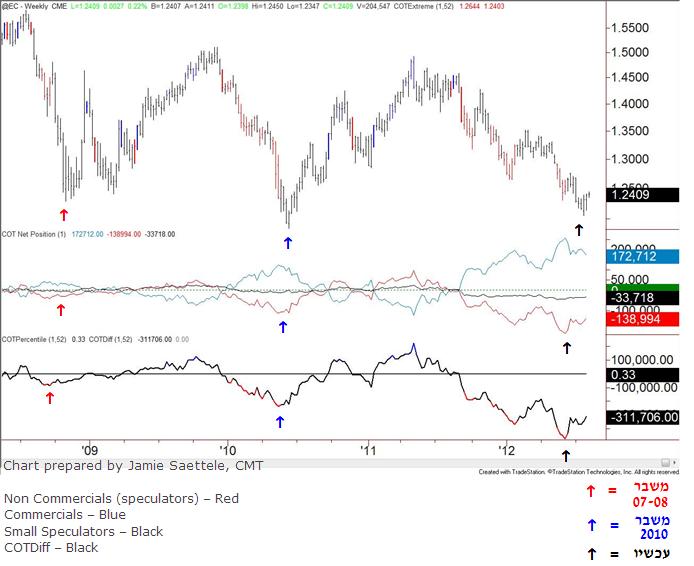Screen dimensions: 694x566
Task: Click the black arrow at the COTDiff bottom
Action: tap(566, 455)
